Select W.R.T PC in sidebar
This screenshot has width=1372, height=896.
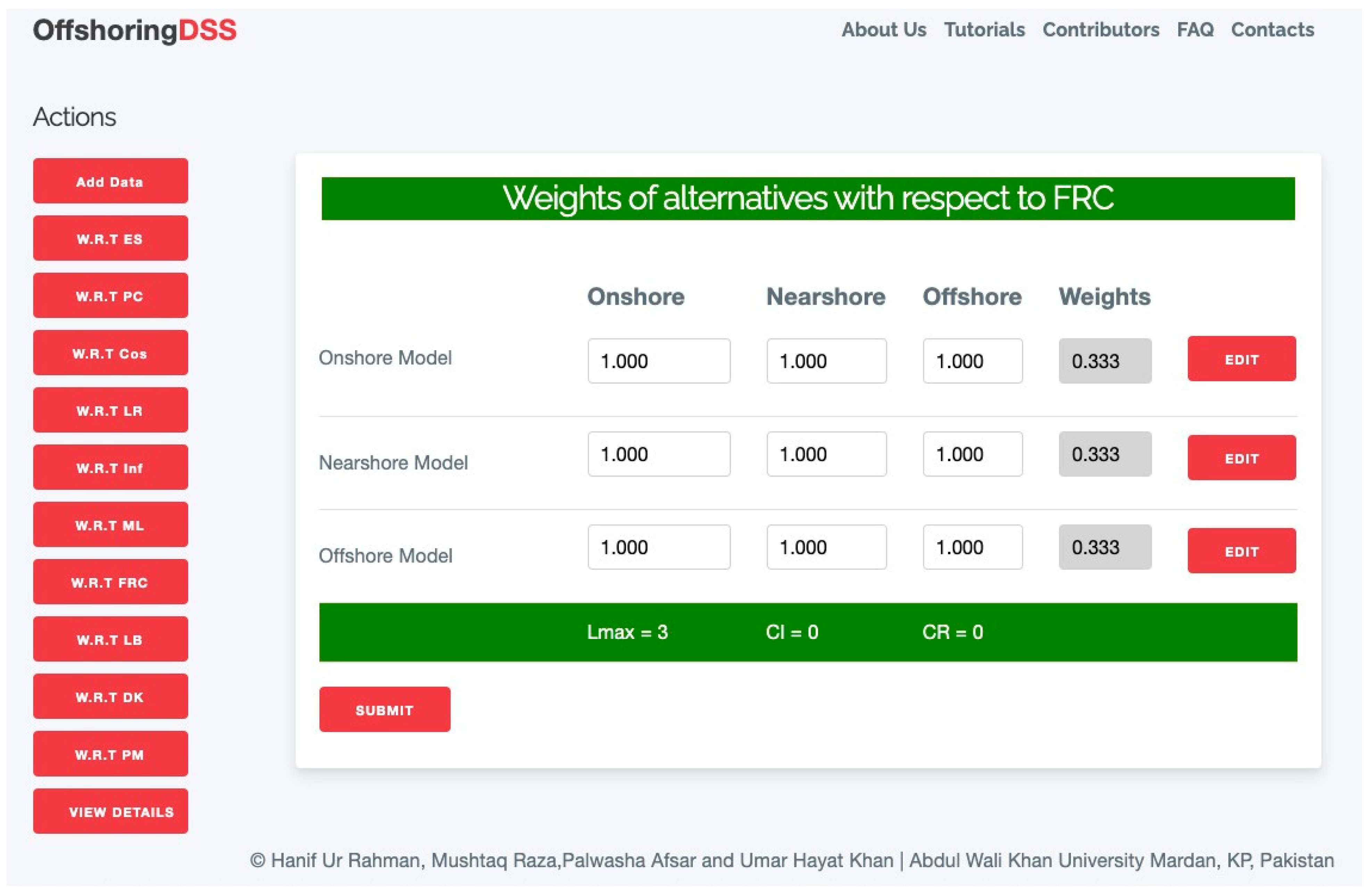[x=110, y=296]
